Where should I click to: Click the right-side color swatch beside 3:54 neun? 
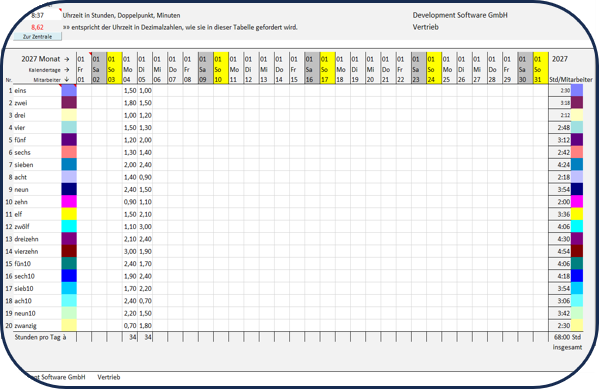pos(577,189)
